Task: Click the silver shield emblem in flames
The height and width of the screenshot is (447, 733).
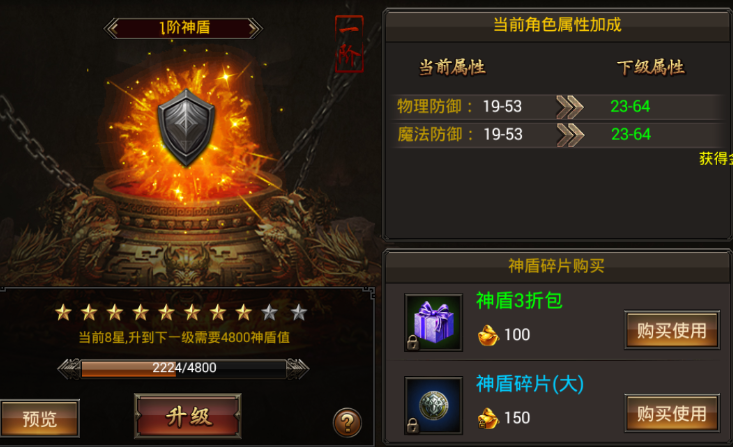Action: pyautogui.click(x=186, y=128)
